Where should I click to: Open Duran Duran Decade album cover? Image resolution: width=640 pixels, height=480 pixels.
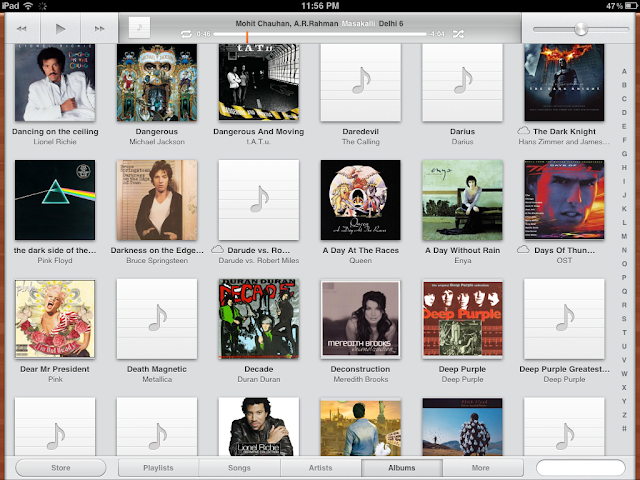point(259,319)
